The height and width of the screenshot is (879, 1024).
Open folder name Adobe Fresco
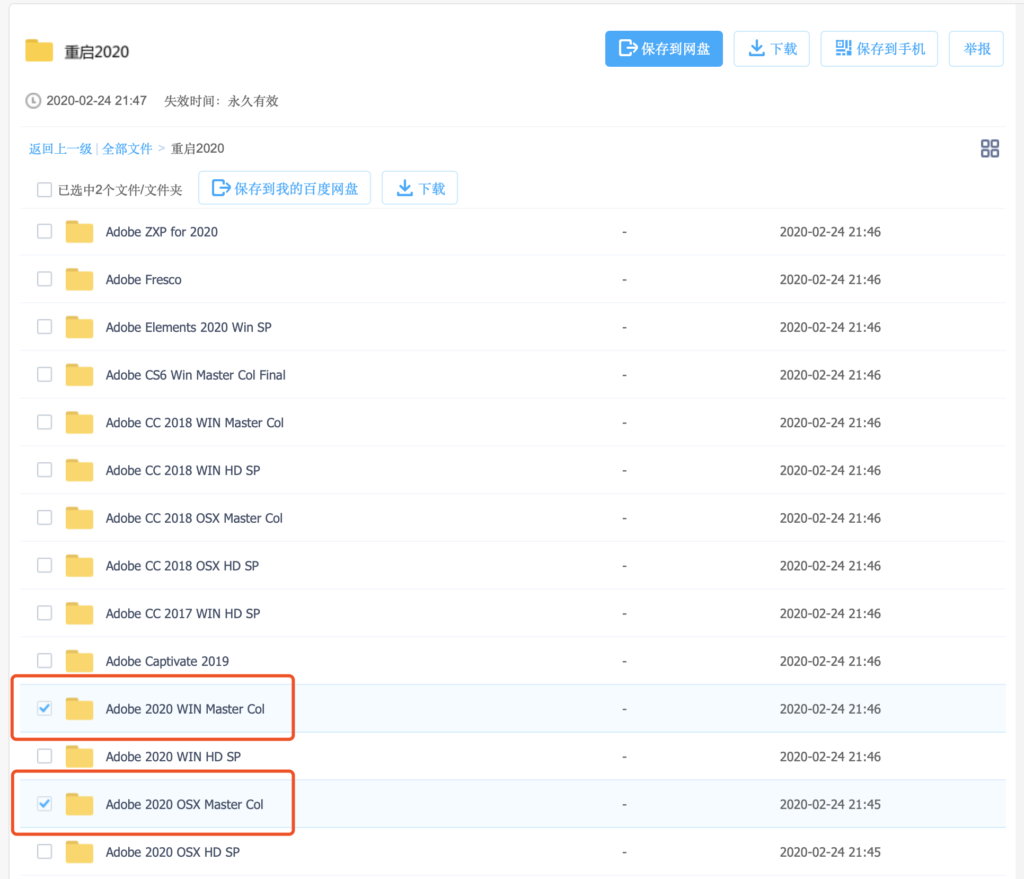coord(144,280)
